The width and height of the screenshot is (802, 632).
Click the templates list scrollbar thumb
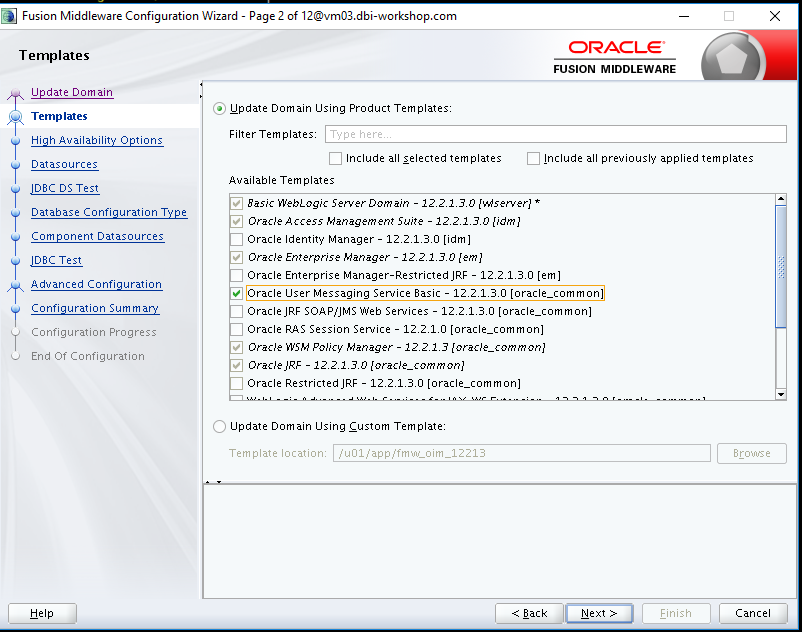point(781,266)
